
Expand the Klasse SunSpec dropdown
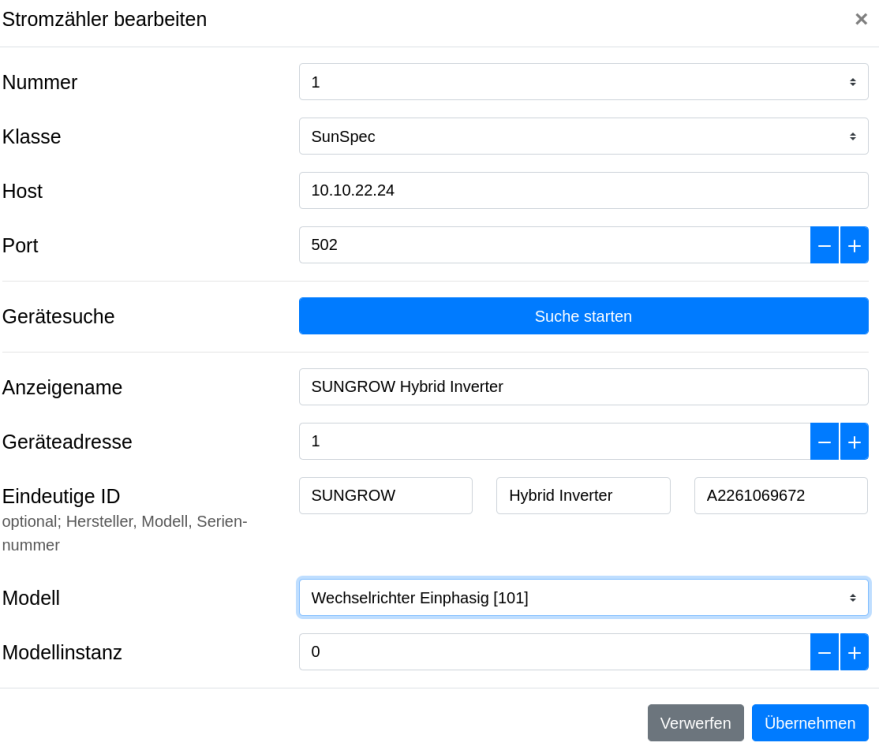(x=583, y=136)
